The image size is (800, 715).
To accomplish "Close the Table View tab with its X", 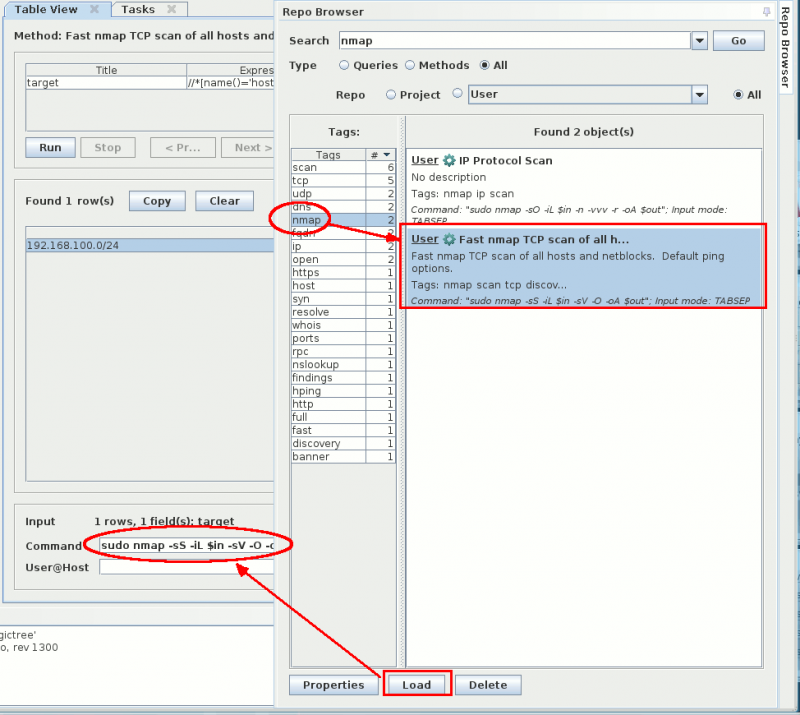I will (94, 9).
